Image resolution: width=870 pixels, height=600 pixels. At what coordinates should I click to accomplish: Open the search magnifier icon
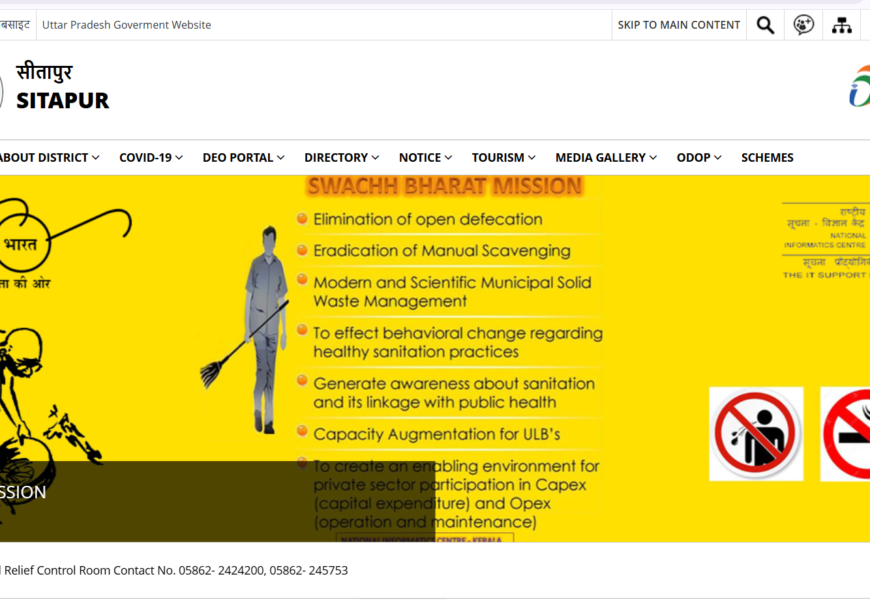[765, 25]
